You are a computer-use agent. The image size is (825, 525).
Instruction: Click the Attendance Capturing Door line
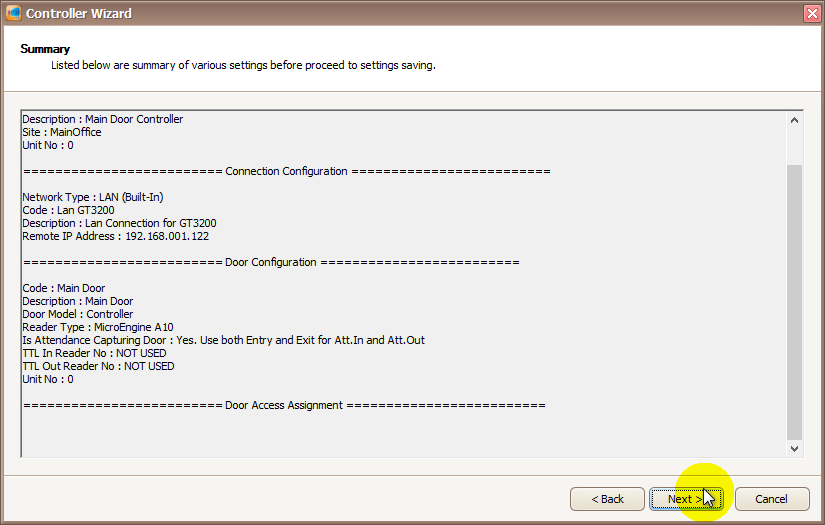click(223, 340)
